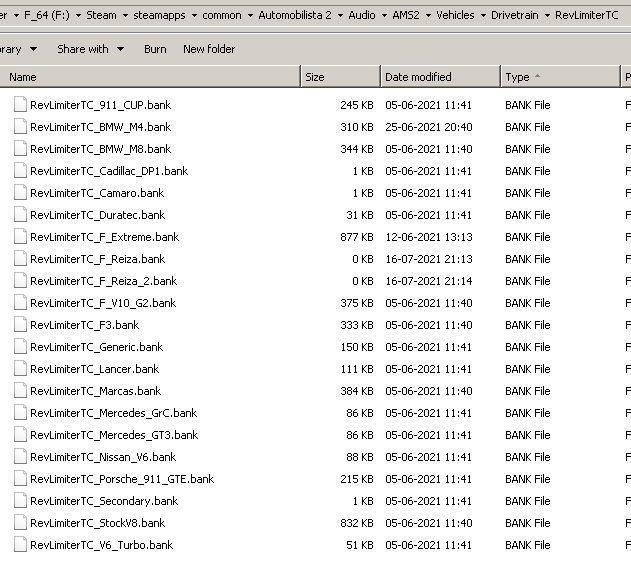The width and height of the screenshot is (631, 565).
Task: Click the RevLimiterTC_F_V10_G2.bank file icon
Action: tap(20, 303)
